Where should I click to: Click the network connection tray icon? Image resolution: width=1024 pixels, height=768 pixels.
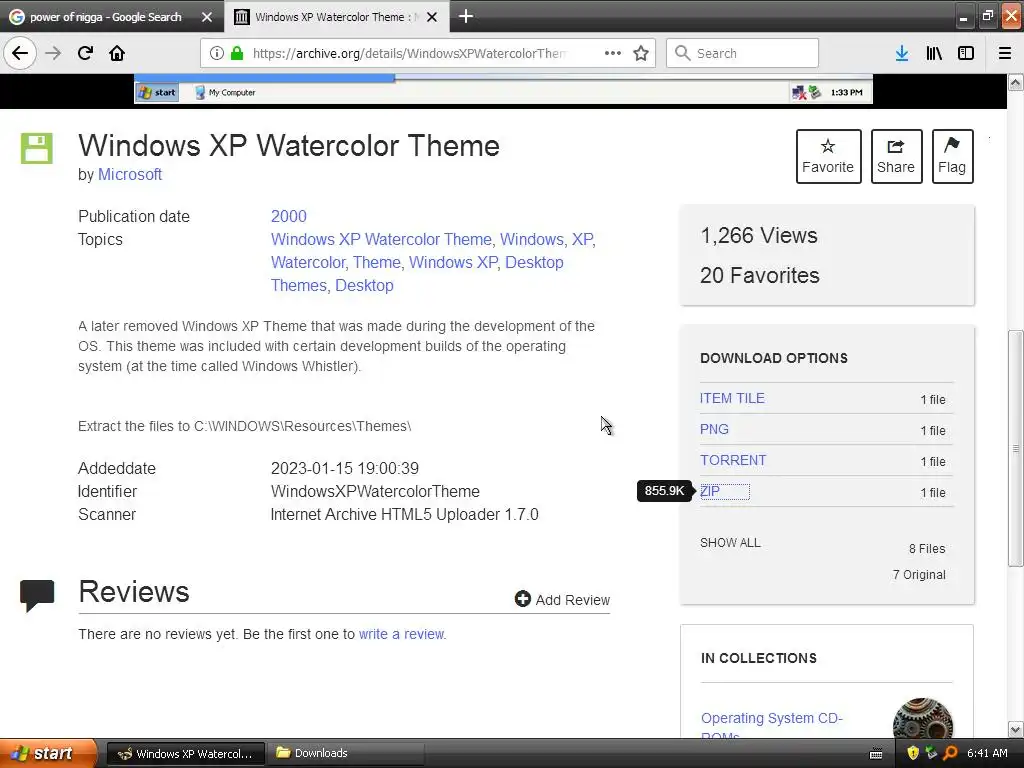[x=931, y=753]
